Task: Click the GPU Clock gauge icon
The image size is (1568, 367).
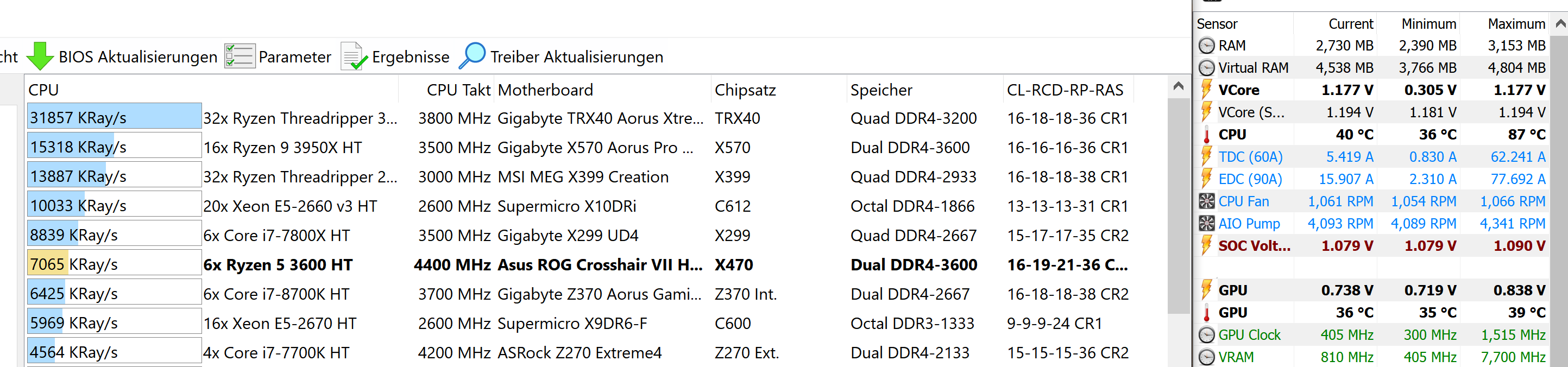Action: click(x=1206, y=335)
